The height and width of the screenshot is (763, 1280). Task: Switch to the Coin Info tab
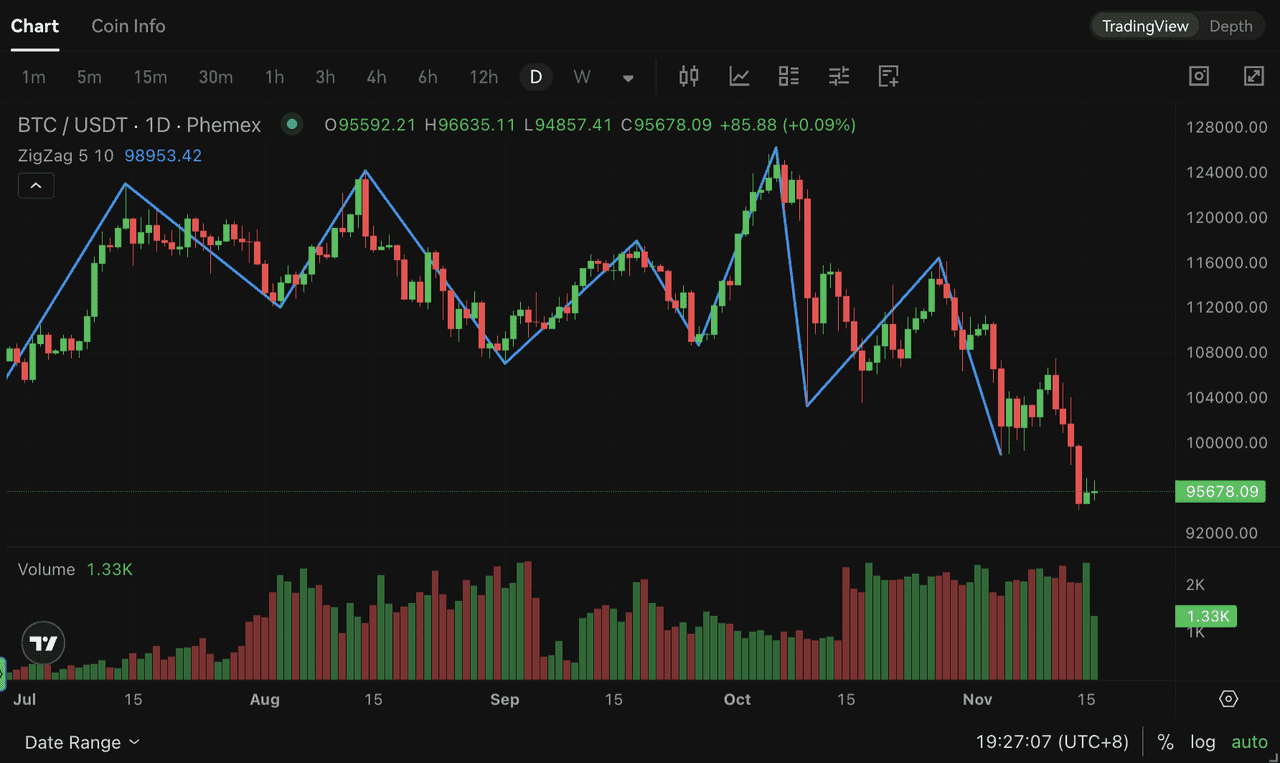tap(128, 26)
